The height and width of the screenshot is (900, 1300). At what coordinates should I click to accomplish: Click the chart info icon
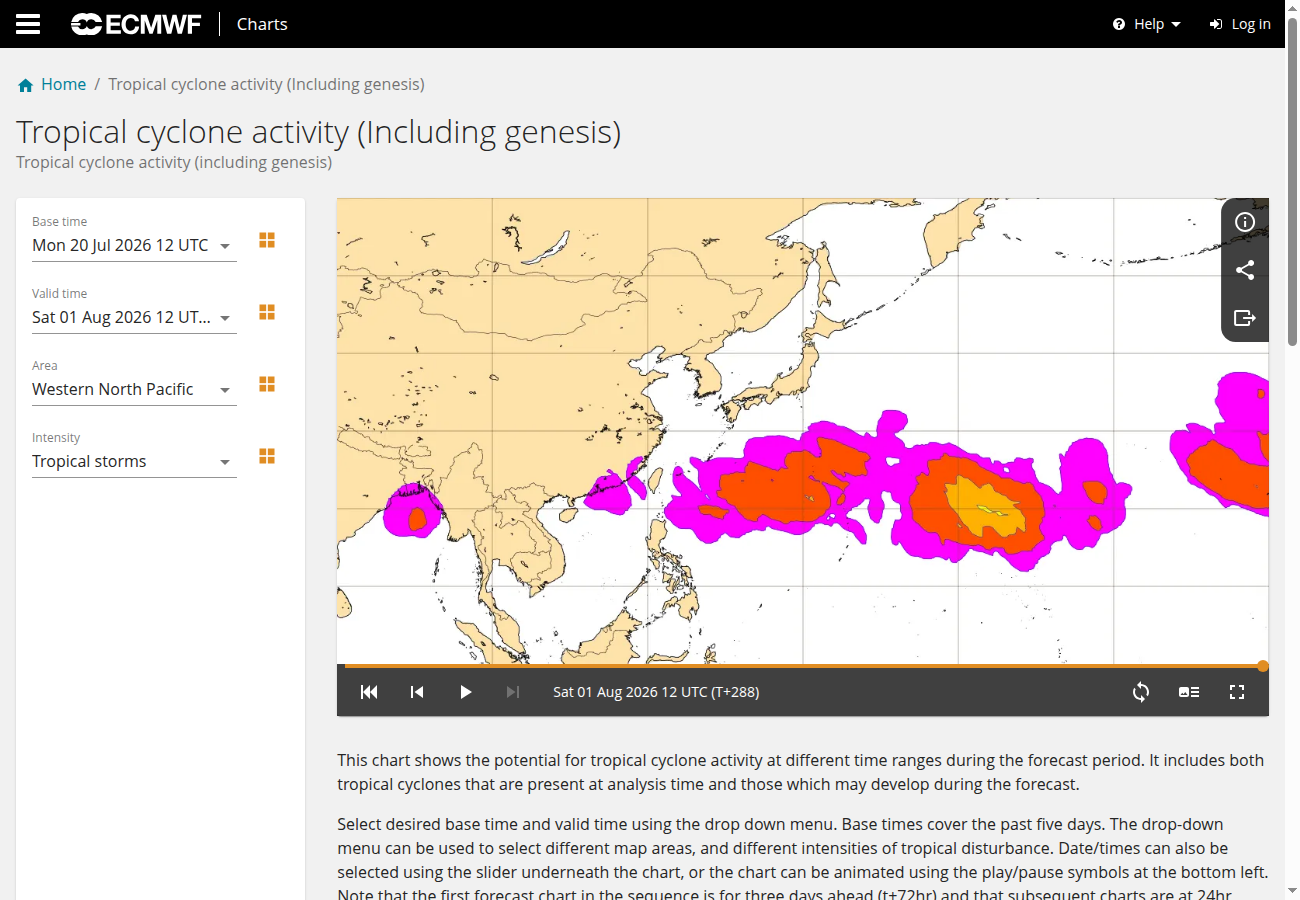[x=1245, y=222]
